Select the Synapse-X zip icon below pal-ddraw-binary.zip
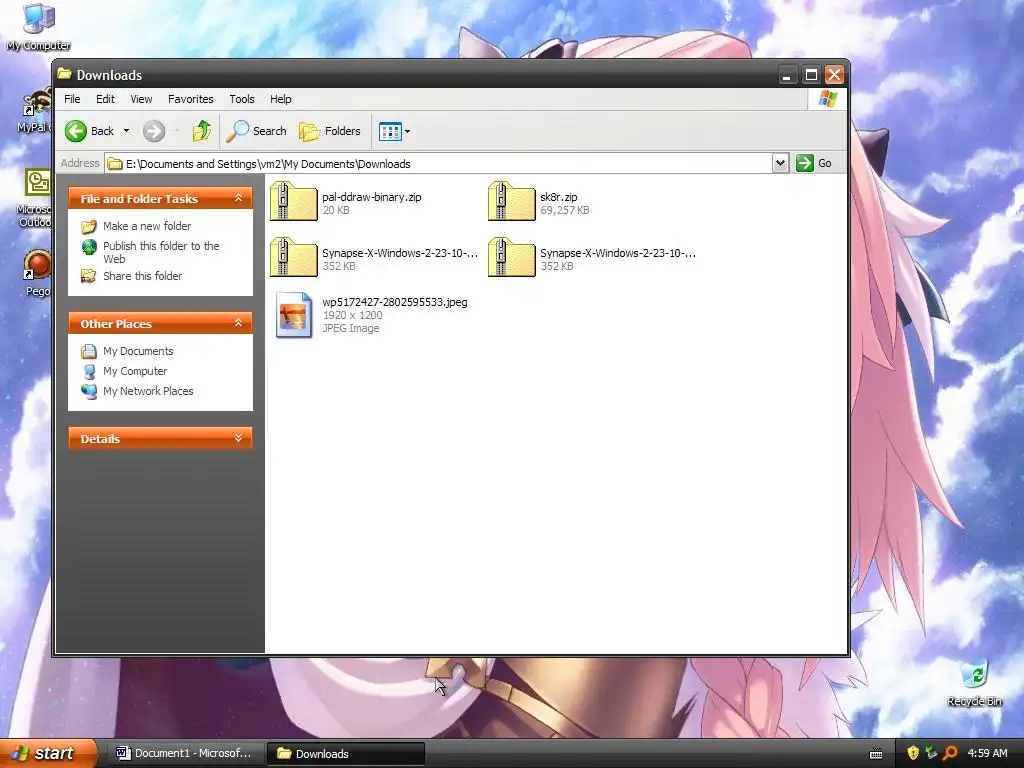Screen dimensions: 1024x768 [294, 257]
